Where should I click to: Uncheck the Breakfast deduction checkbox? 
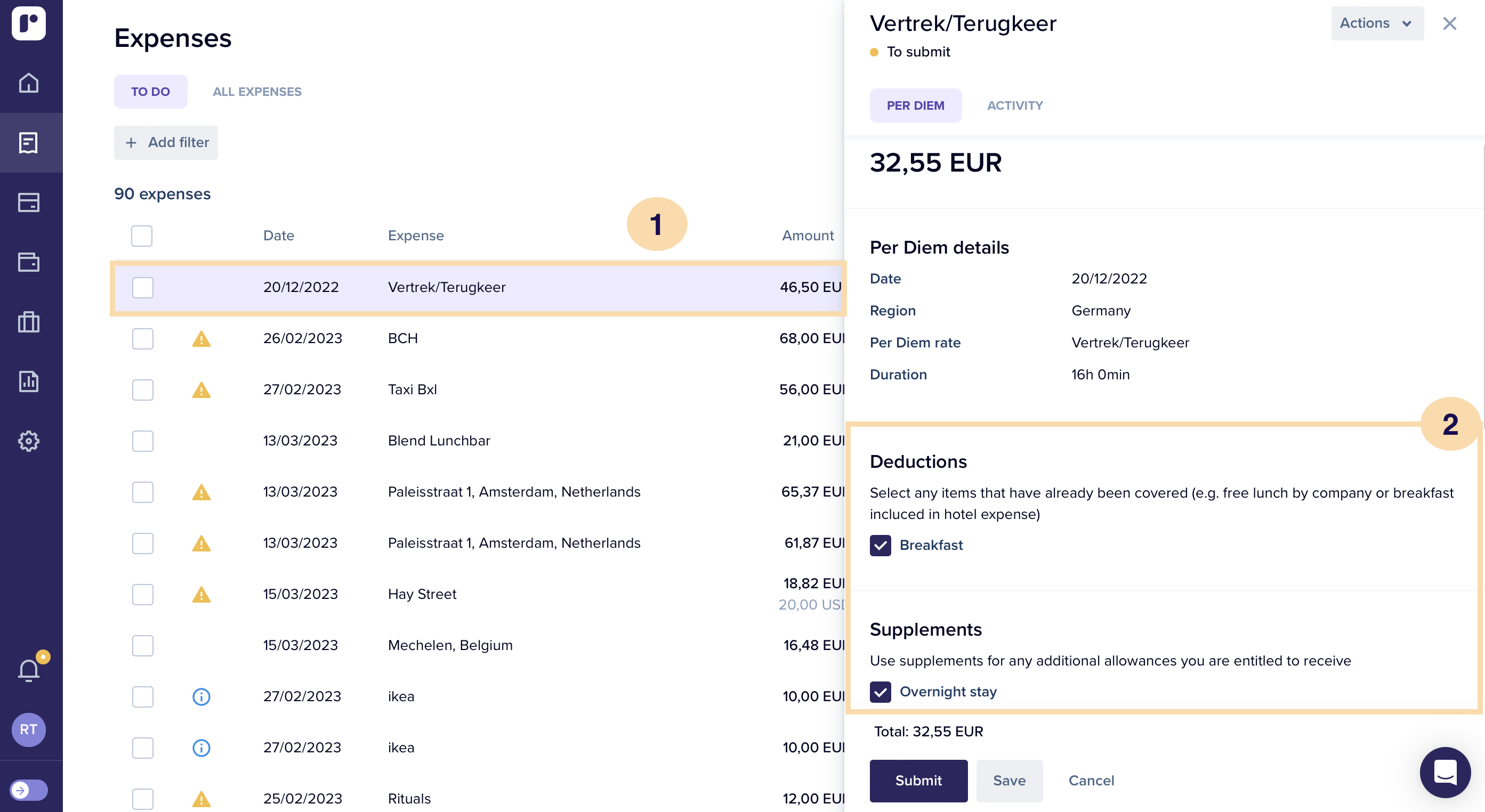[x=879, y=545]
